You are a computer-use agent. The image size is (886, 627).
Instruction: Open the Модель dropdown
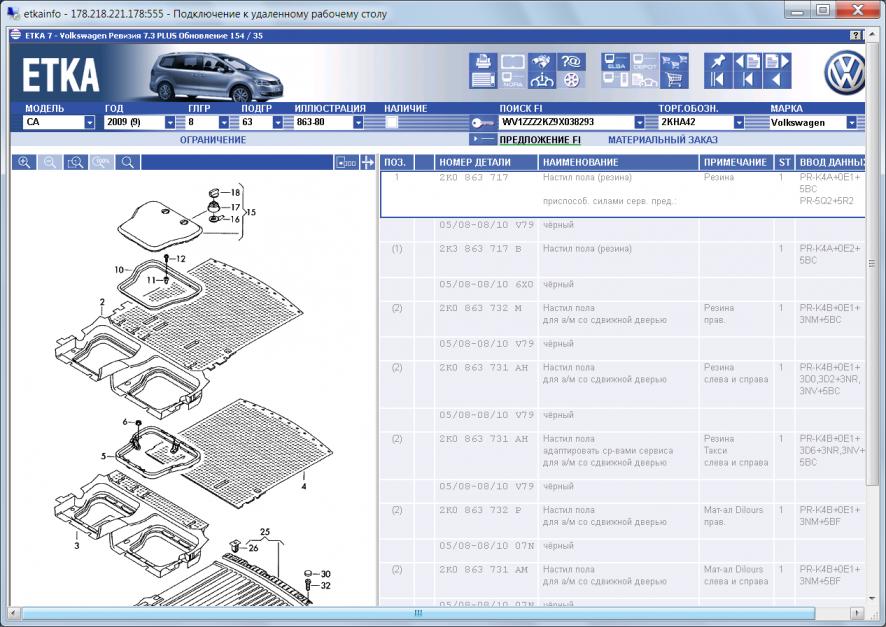[x=89, y=122]
